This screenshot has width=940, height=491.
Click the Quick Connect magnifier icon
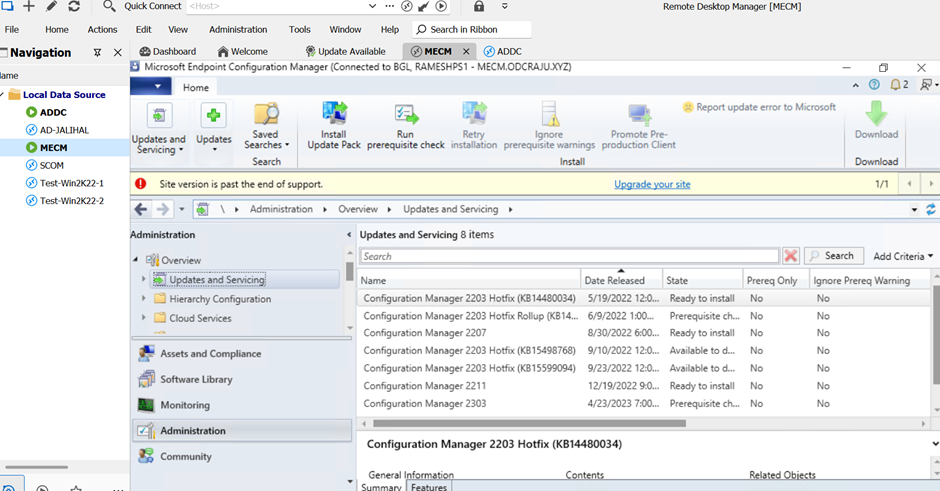click(109, 6)
